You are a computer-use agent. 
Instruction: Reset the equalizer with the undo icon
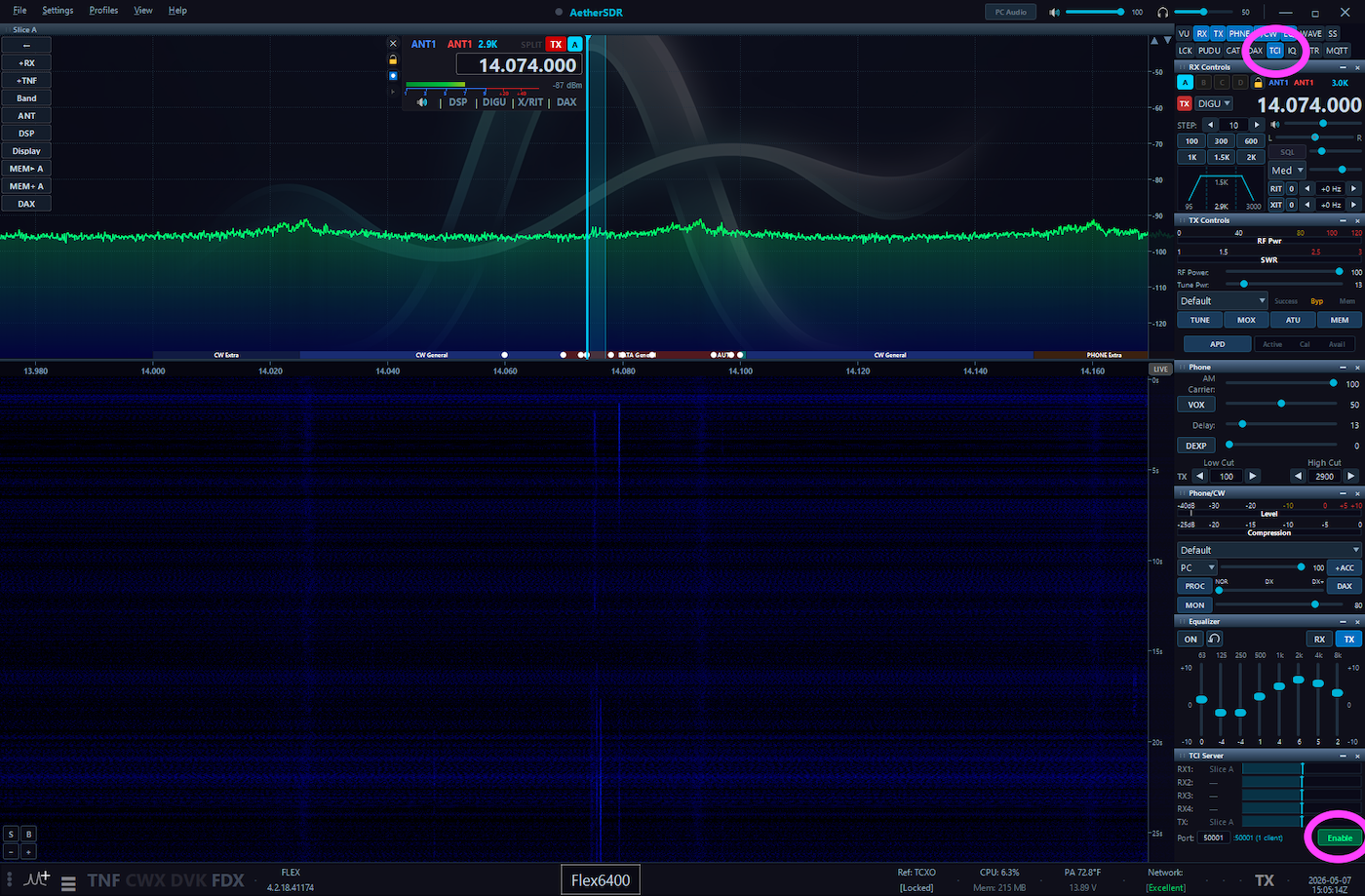point(1214,639)
